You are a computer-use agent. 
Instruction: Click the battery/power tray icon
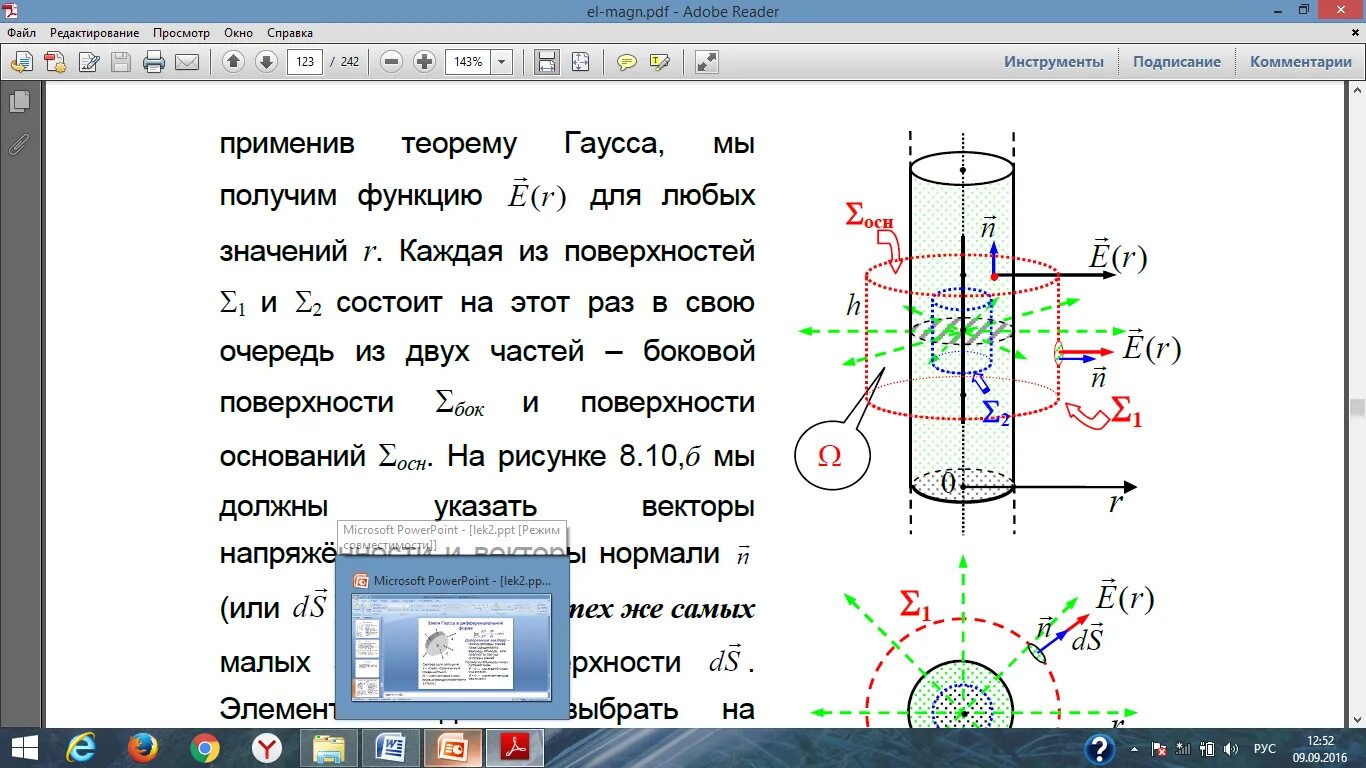point(1208,748)
